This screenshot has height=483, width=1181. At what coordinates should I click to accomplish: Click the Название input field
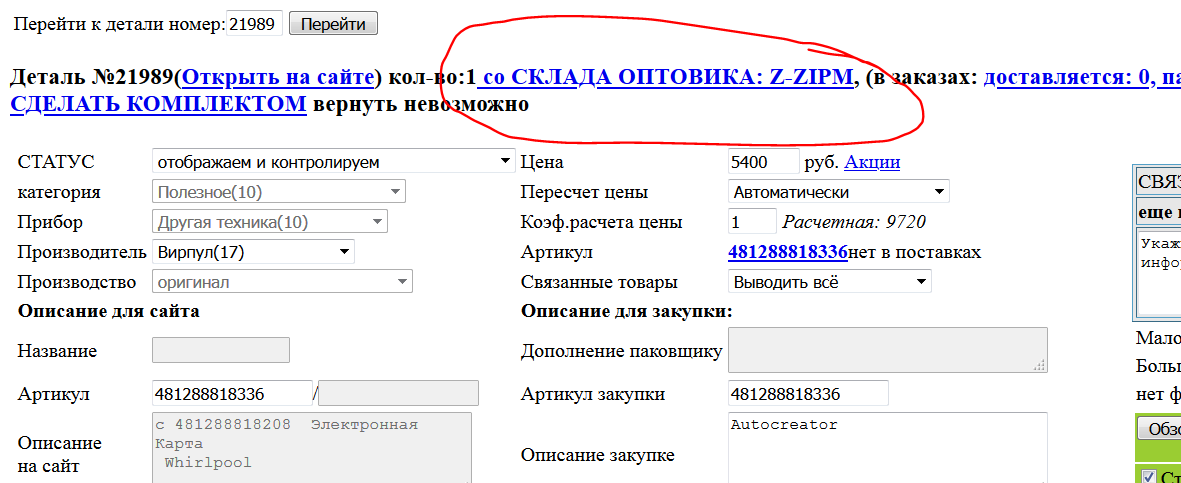221,350
